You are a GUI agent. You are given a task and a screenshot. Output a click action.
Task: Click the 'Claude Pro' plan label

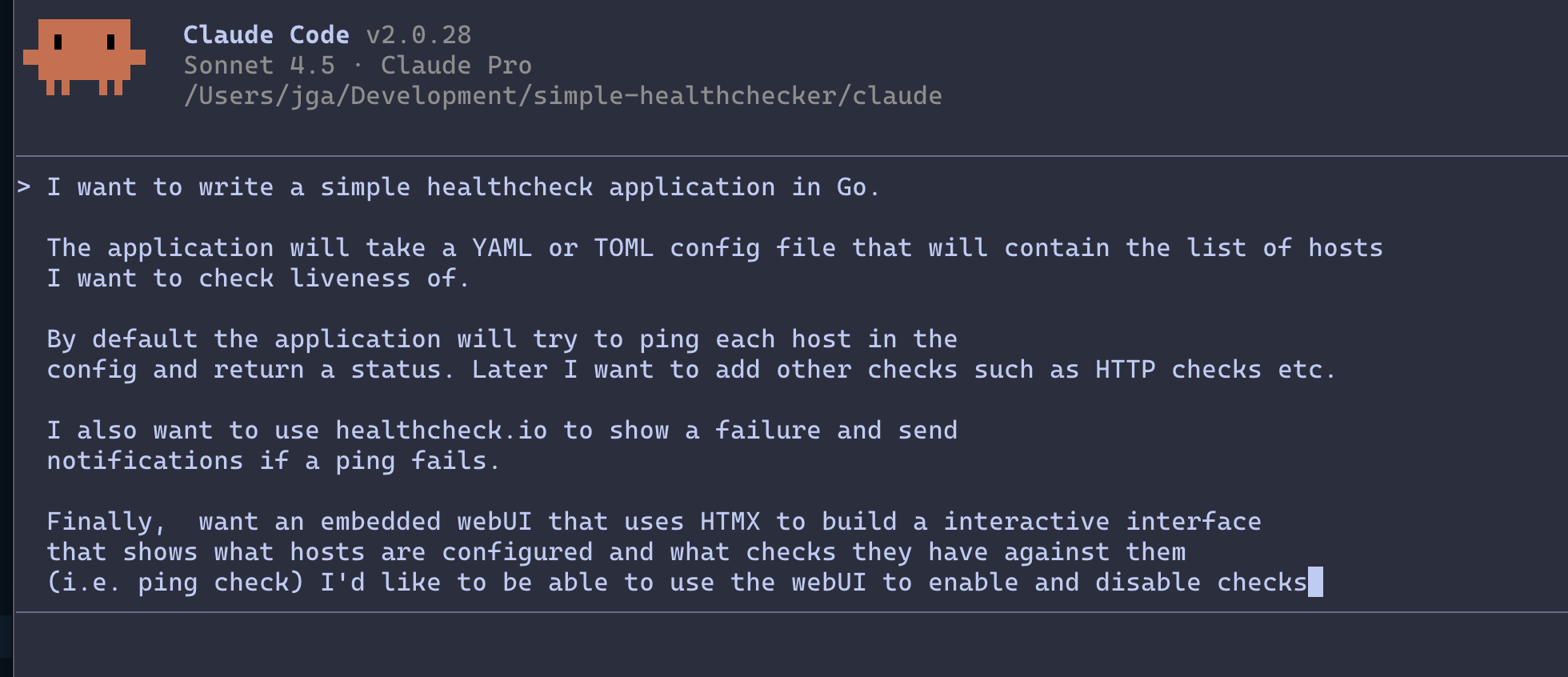(x=456, y=66)
